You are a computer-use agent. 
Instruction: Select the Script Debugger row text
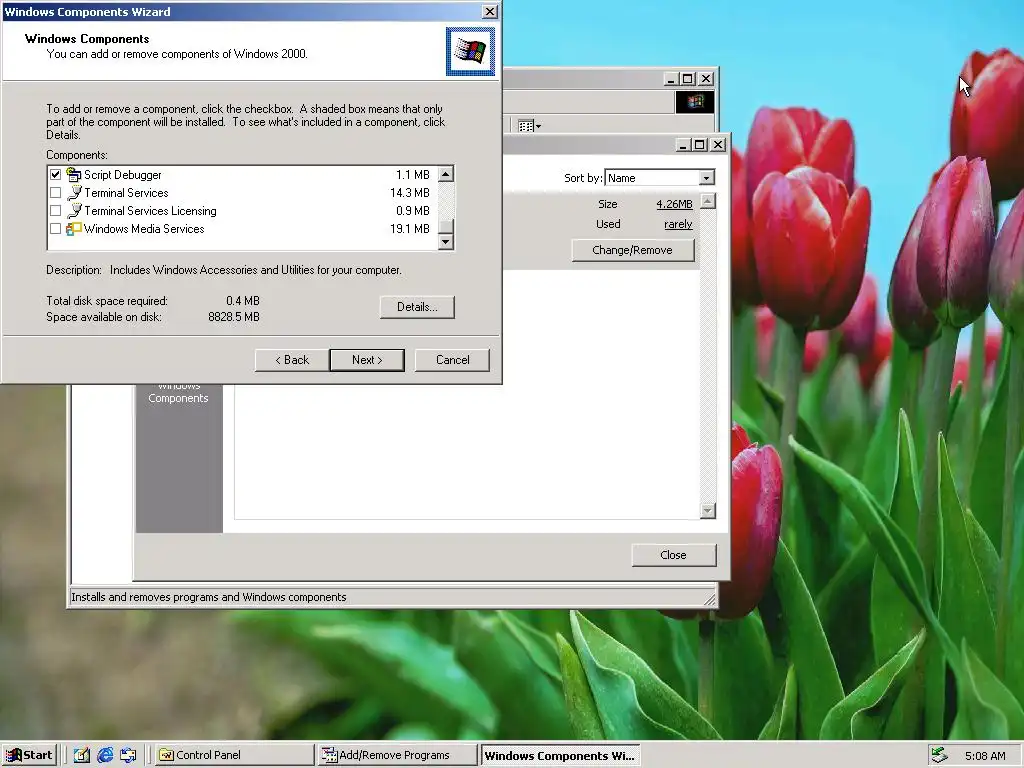(123, 175)
